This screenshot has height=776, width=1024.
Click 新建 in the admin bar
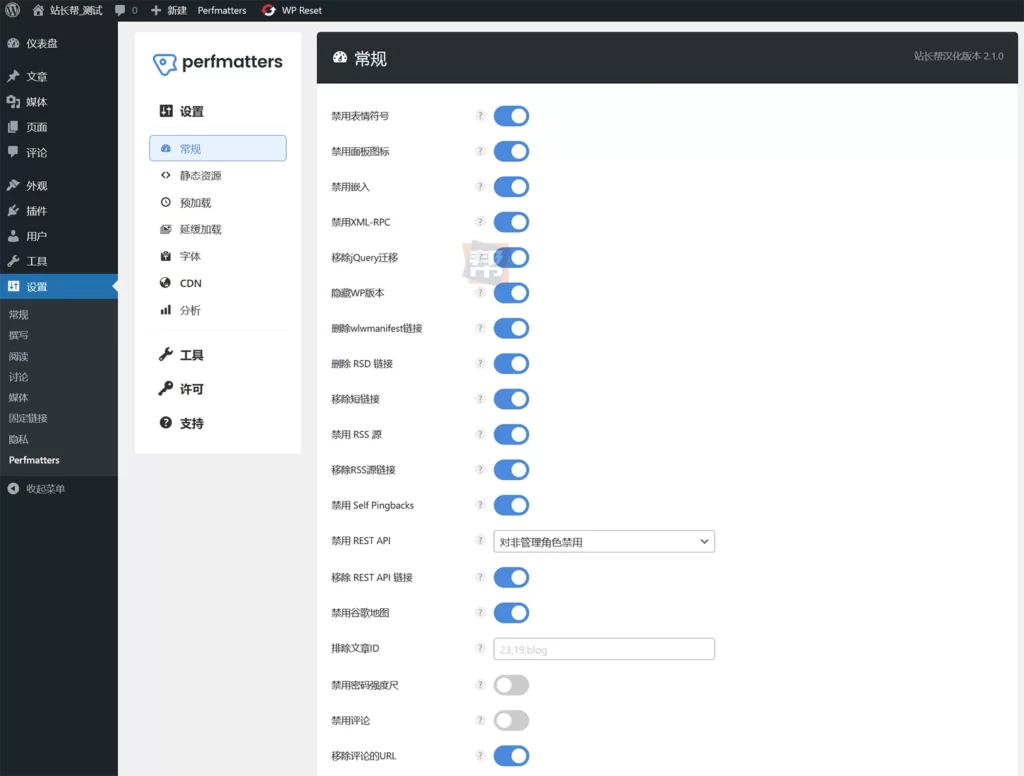(177, 10)
